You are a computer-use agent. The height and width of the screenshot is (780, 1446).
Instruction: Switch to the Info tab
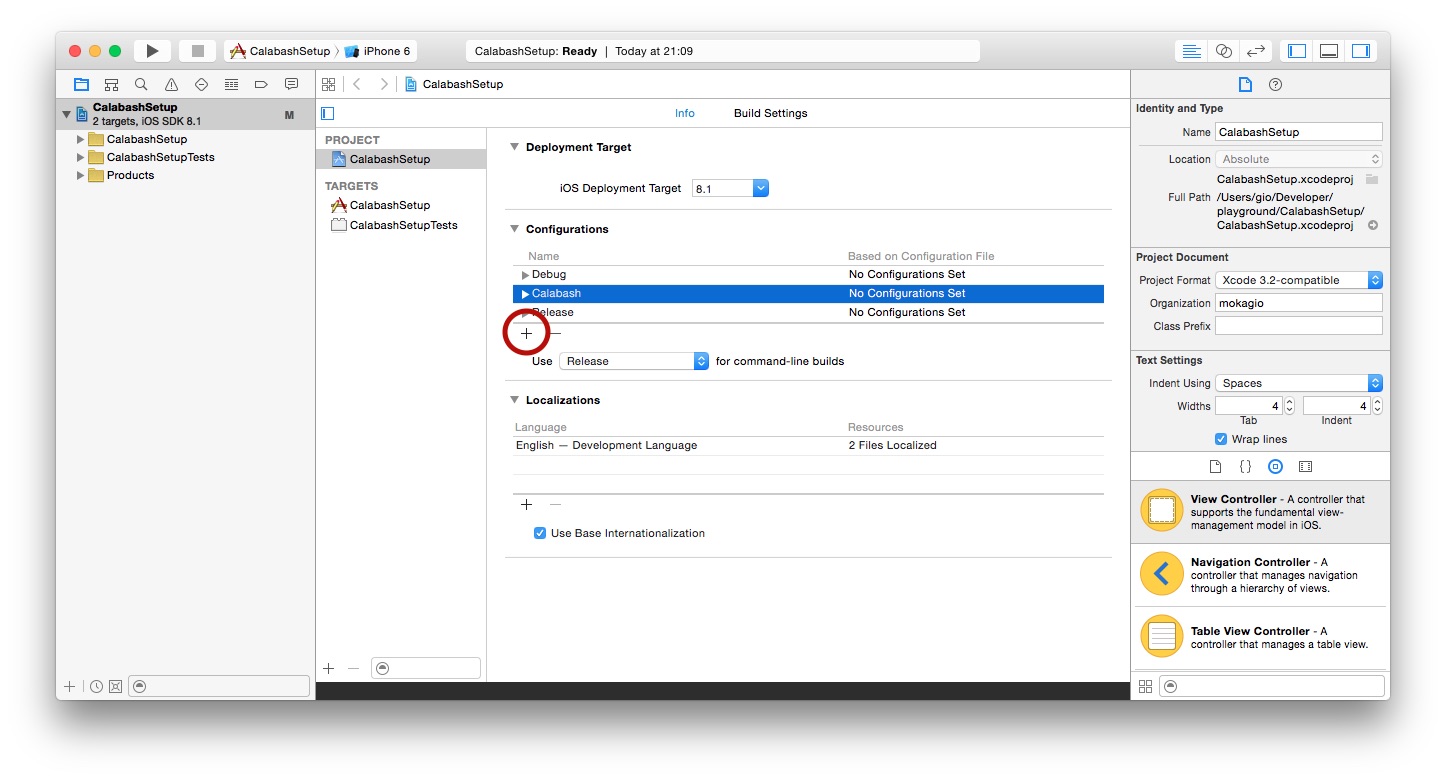[684, 113]
